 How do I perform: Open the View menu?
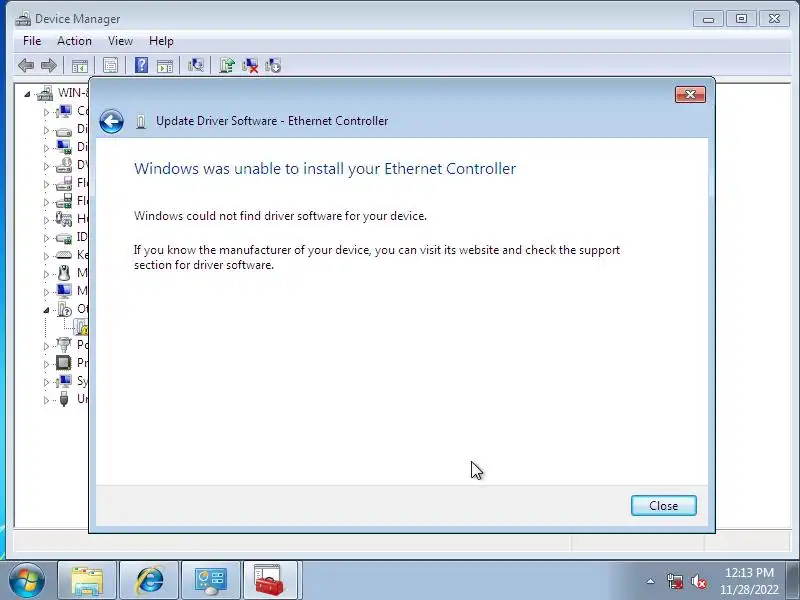[x=120, y=41]
